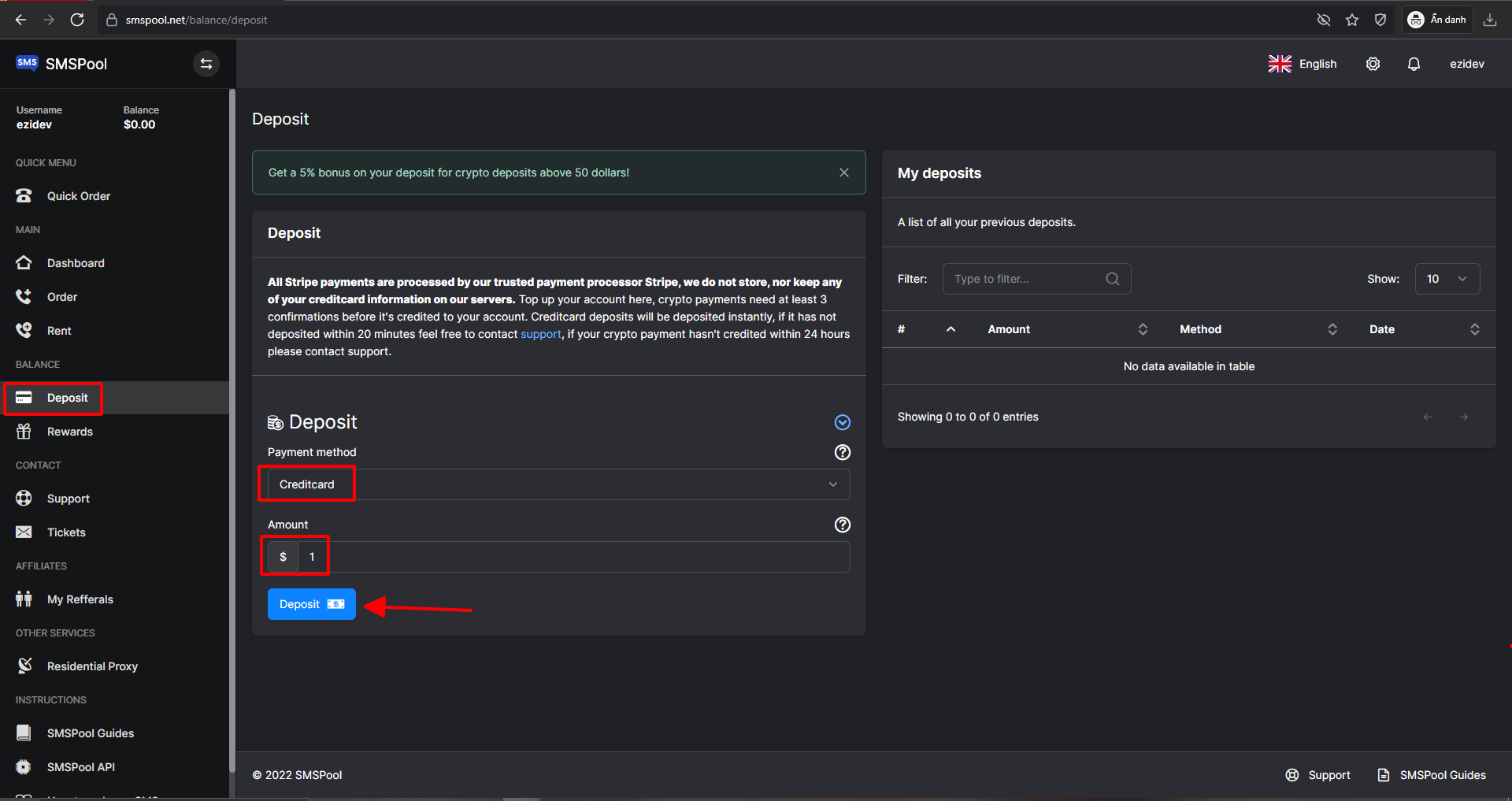1512x801 pixels.
Task: Click Payment method help question icon
Action: click(842, 452)
